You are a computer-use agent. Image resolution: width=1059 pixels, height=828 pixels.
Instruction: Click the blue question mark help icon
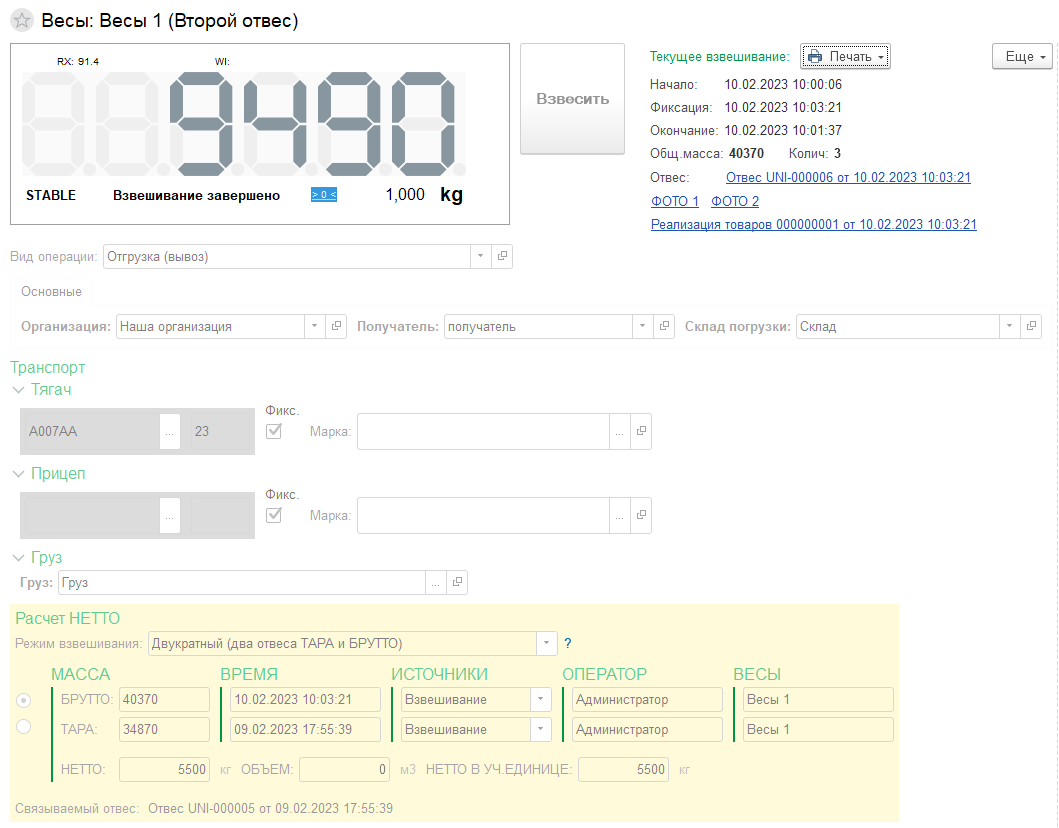click(568, 643)
